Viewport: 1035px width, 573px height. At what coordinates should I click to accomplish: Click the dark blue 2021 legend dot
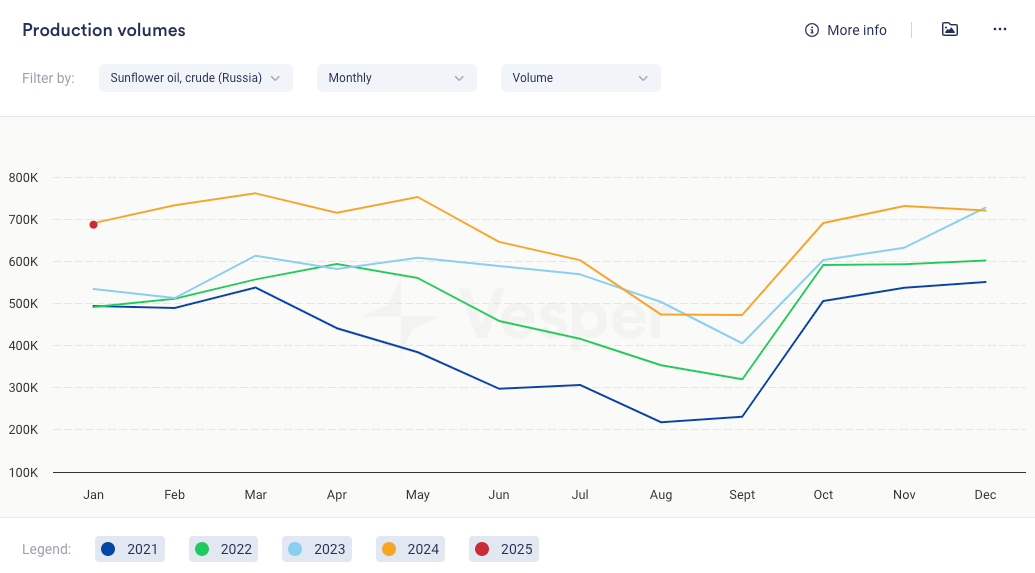tap(109, 549)
